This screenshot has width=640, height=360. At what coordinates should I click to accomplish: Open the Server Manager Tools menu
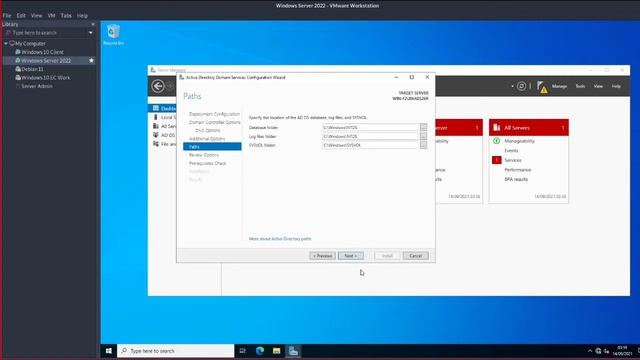(x=580, y=86)
